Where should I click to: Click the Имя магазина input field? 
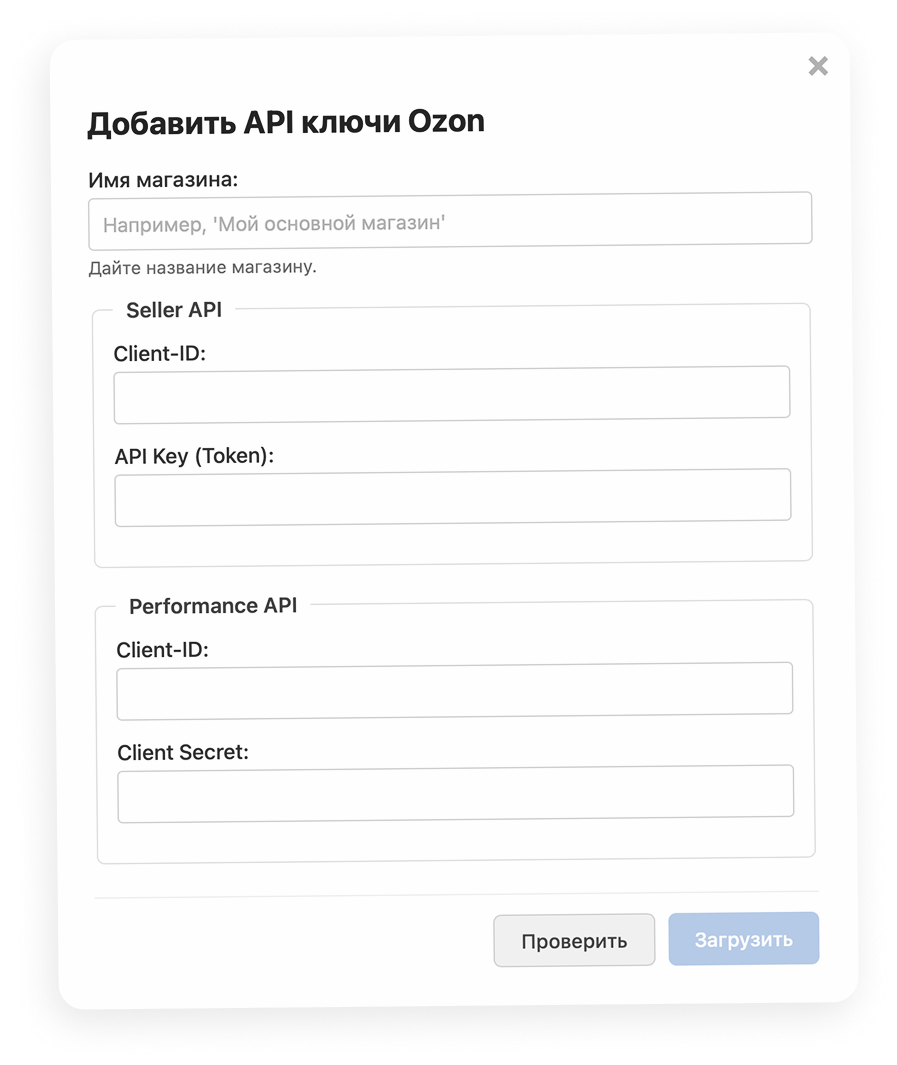450,221
